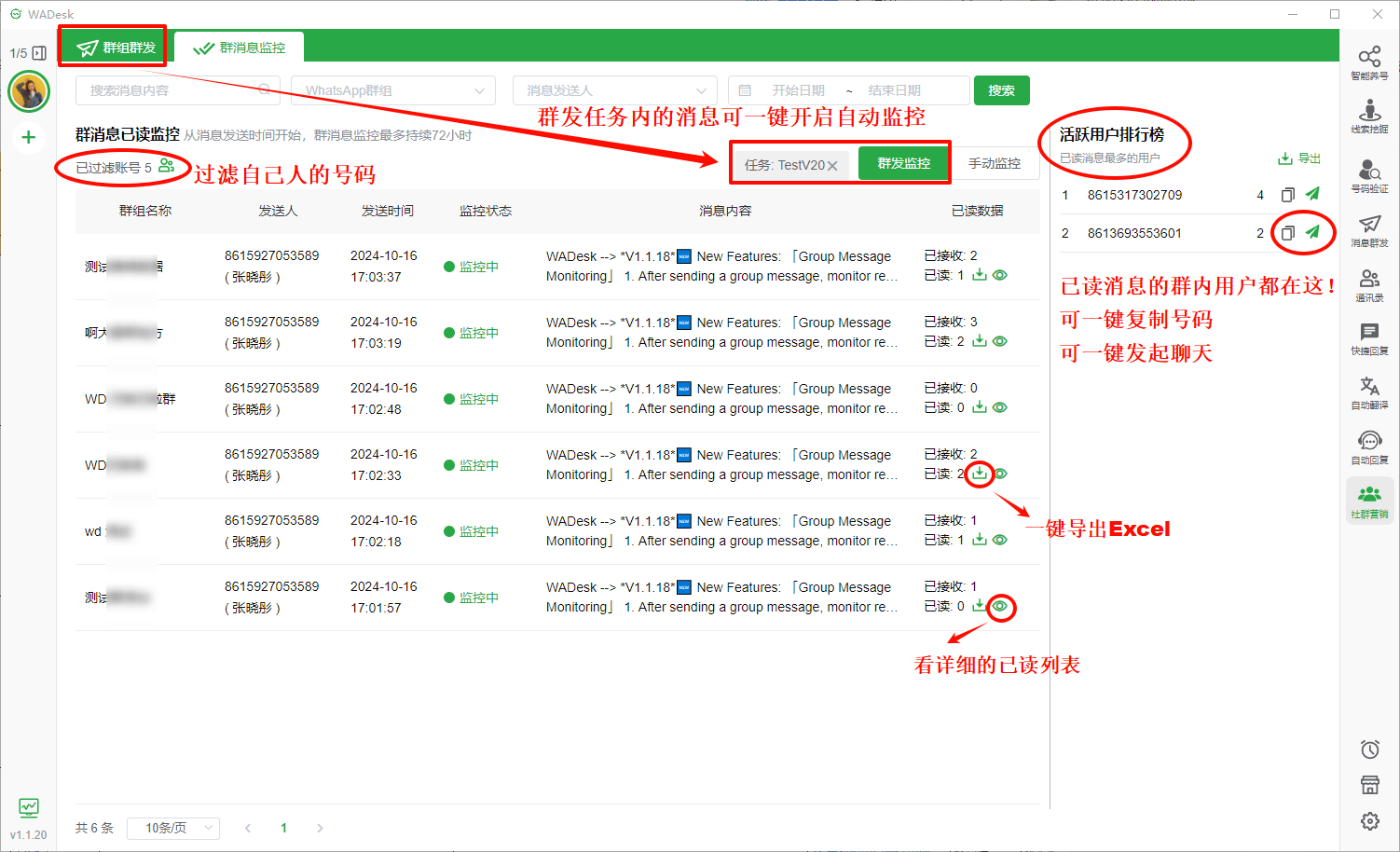View read list for 17:03:19 row
This screenshot has height=852, width=1400.
(x=1000, y=341)
